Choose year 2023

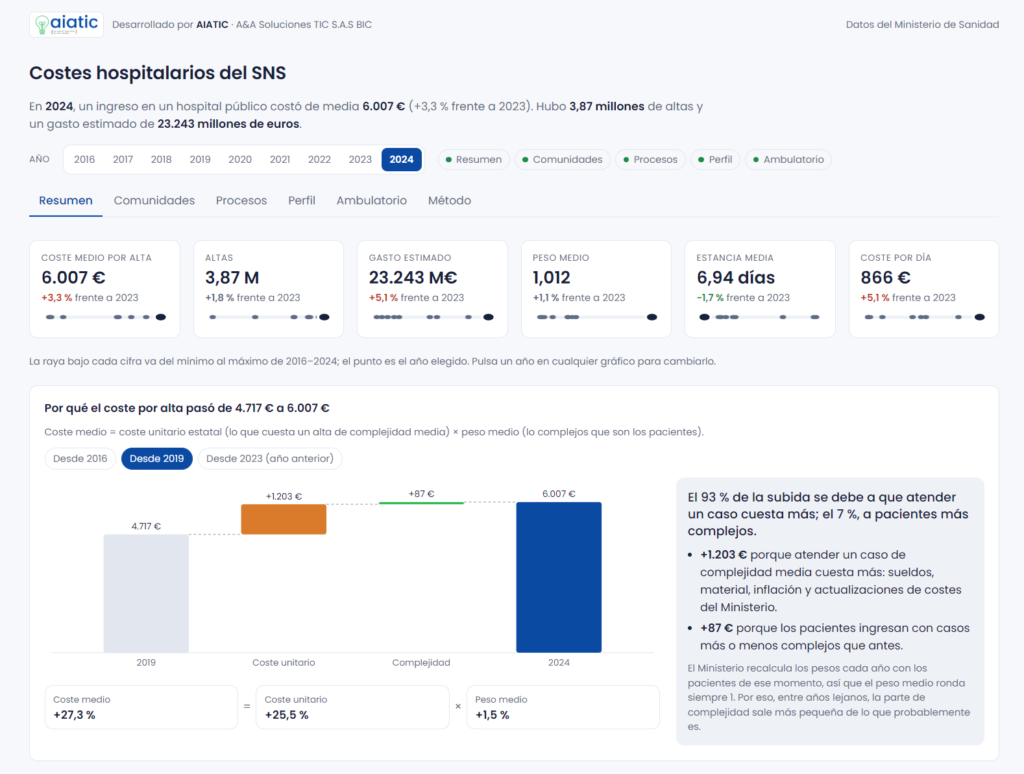[360, 159]
